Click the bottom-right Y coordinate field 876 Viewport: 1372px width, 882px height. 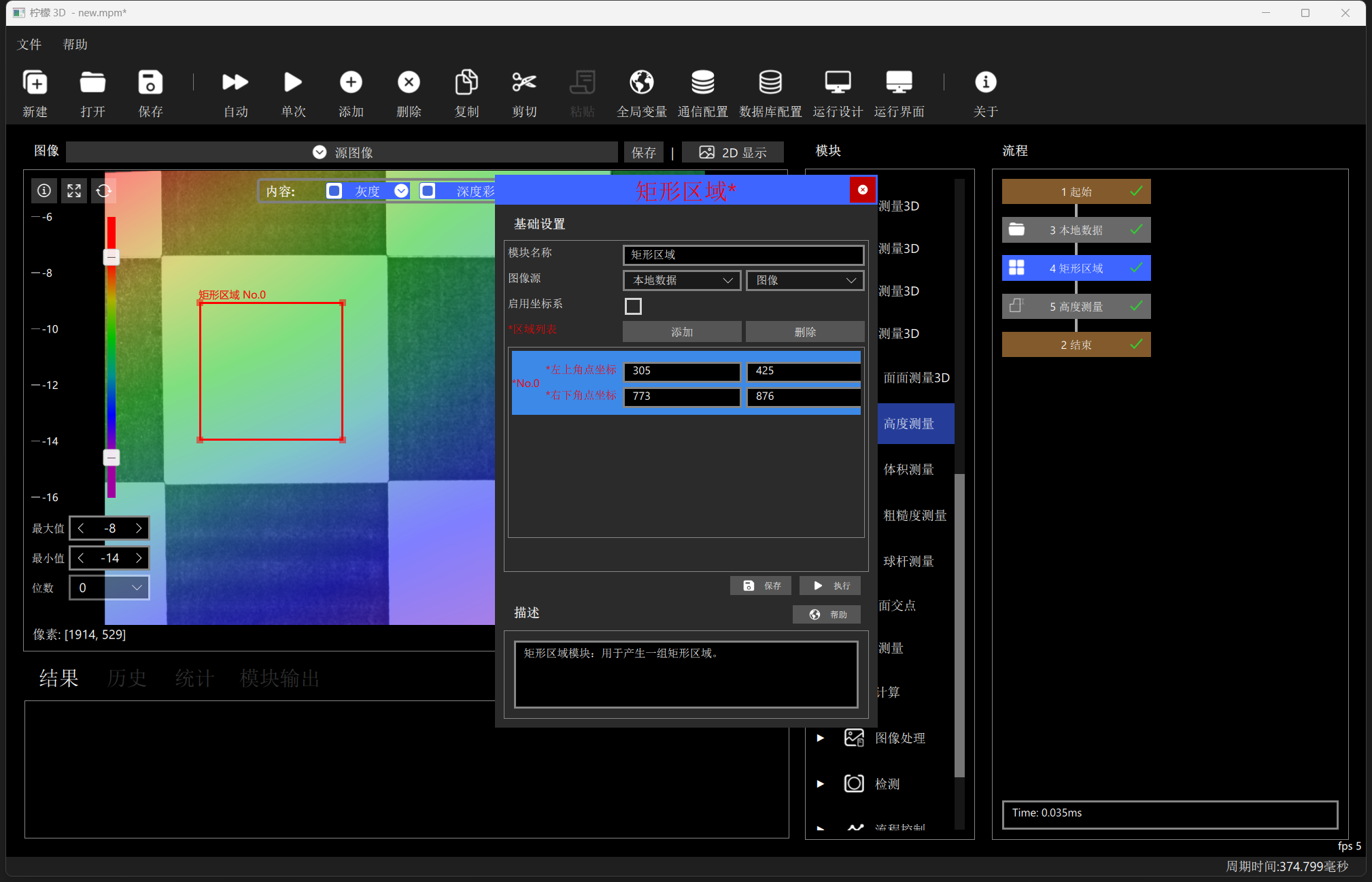point(804,396)
